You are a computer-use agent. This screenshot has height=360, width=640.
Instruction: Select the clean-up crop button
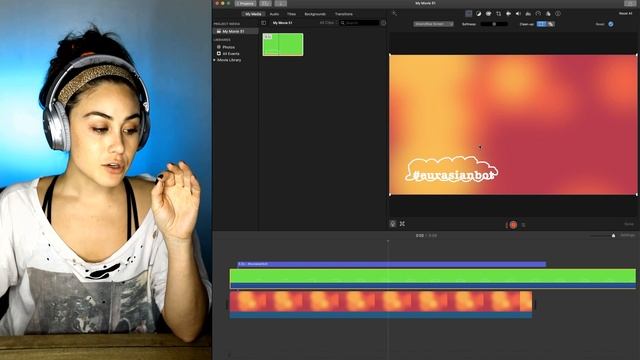tap(541, 24)
